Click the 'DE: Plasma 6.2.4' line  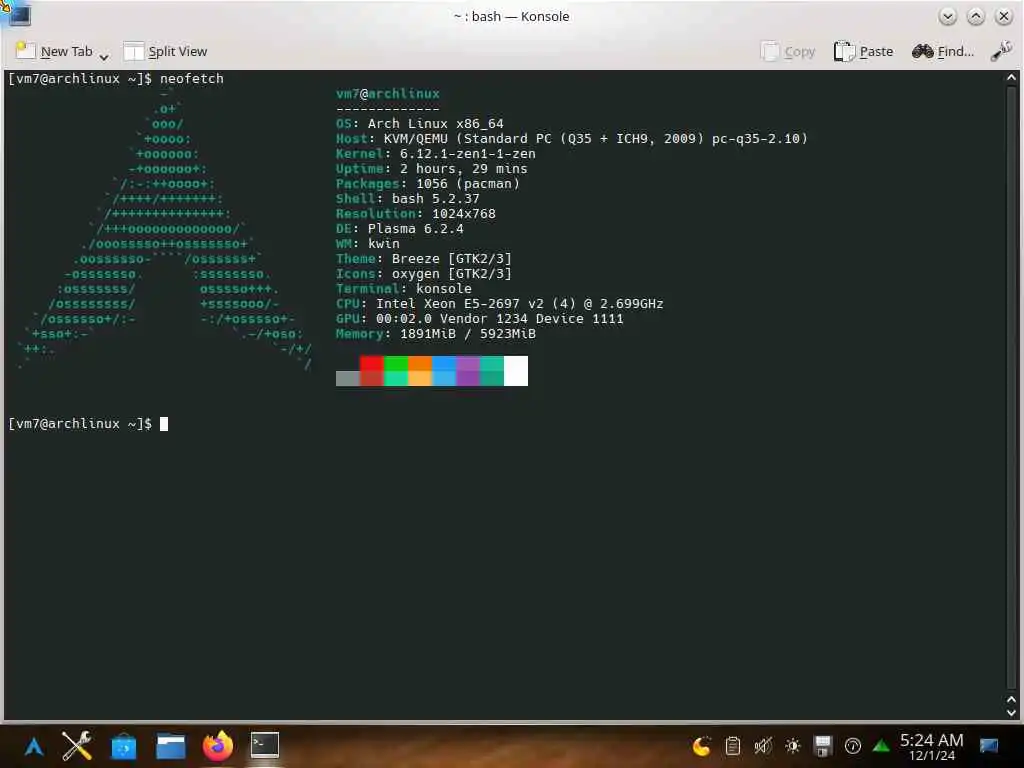(400, 229)
